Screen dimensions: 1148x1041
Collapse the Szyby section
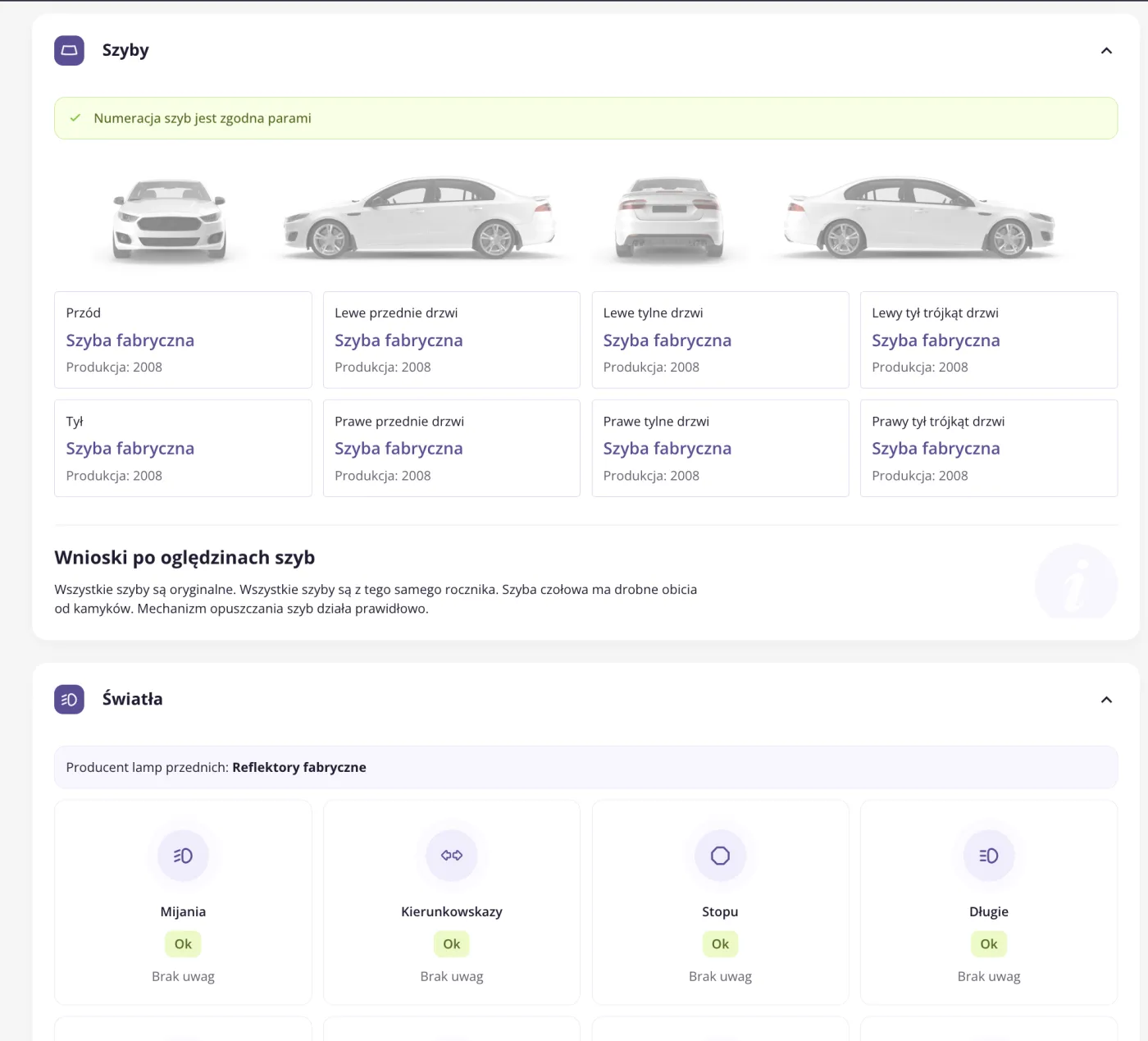[x=1106, y=51]
